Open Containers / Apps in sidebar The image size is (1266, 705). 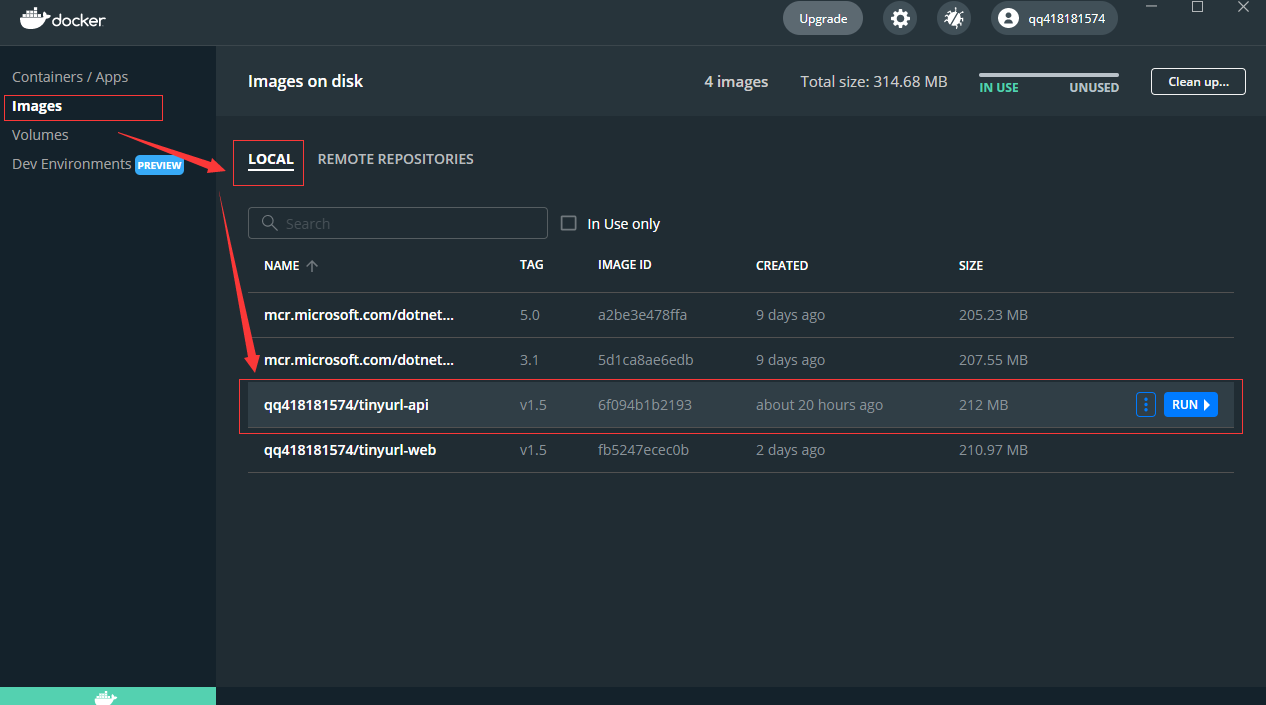(70, 77)
